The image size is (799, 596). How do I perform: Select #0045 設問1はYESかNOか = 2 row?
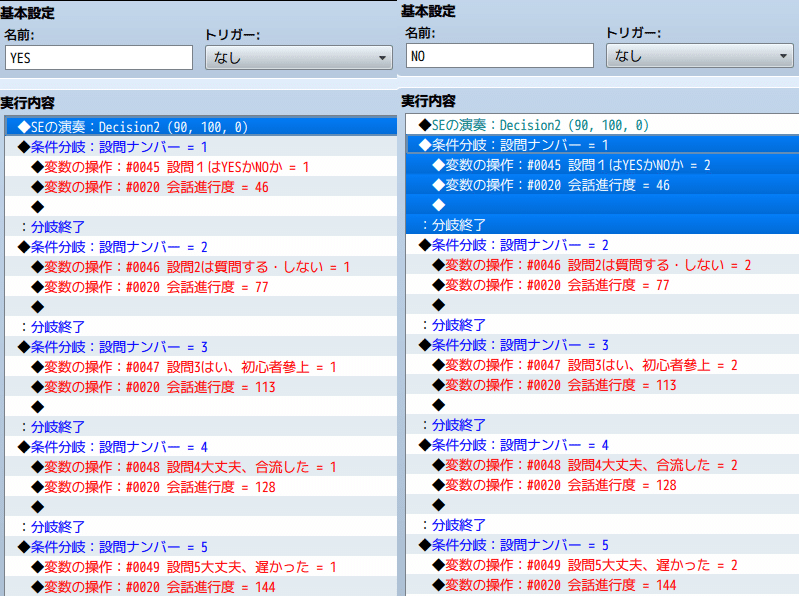tap(602, 165)
